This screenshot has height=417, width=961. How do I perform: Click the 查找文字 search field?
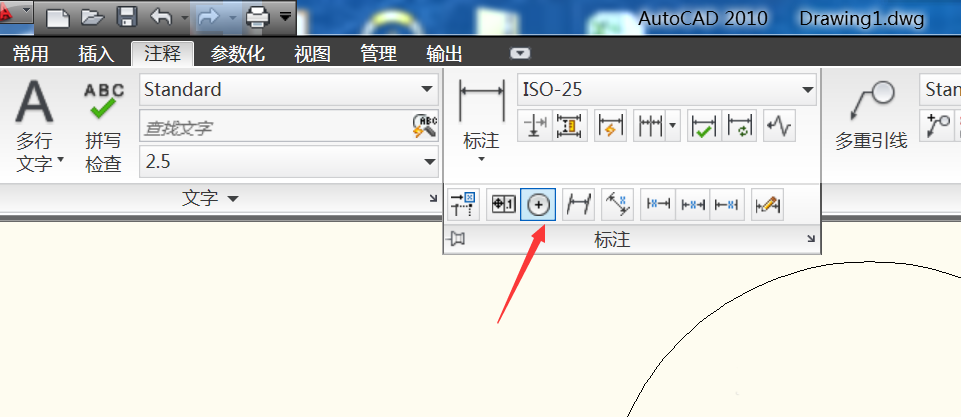click(275, 128)
